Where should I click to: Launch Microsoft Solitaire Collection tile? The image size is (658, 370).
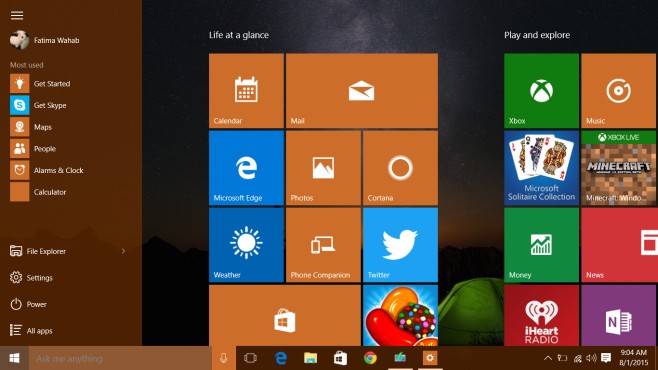point(541,168)
